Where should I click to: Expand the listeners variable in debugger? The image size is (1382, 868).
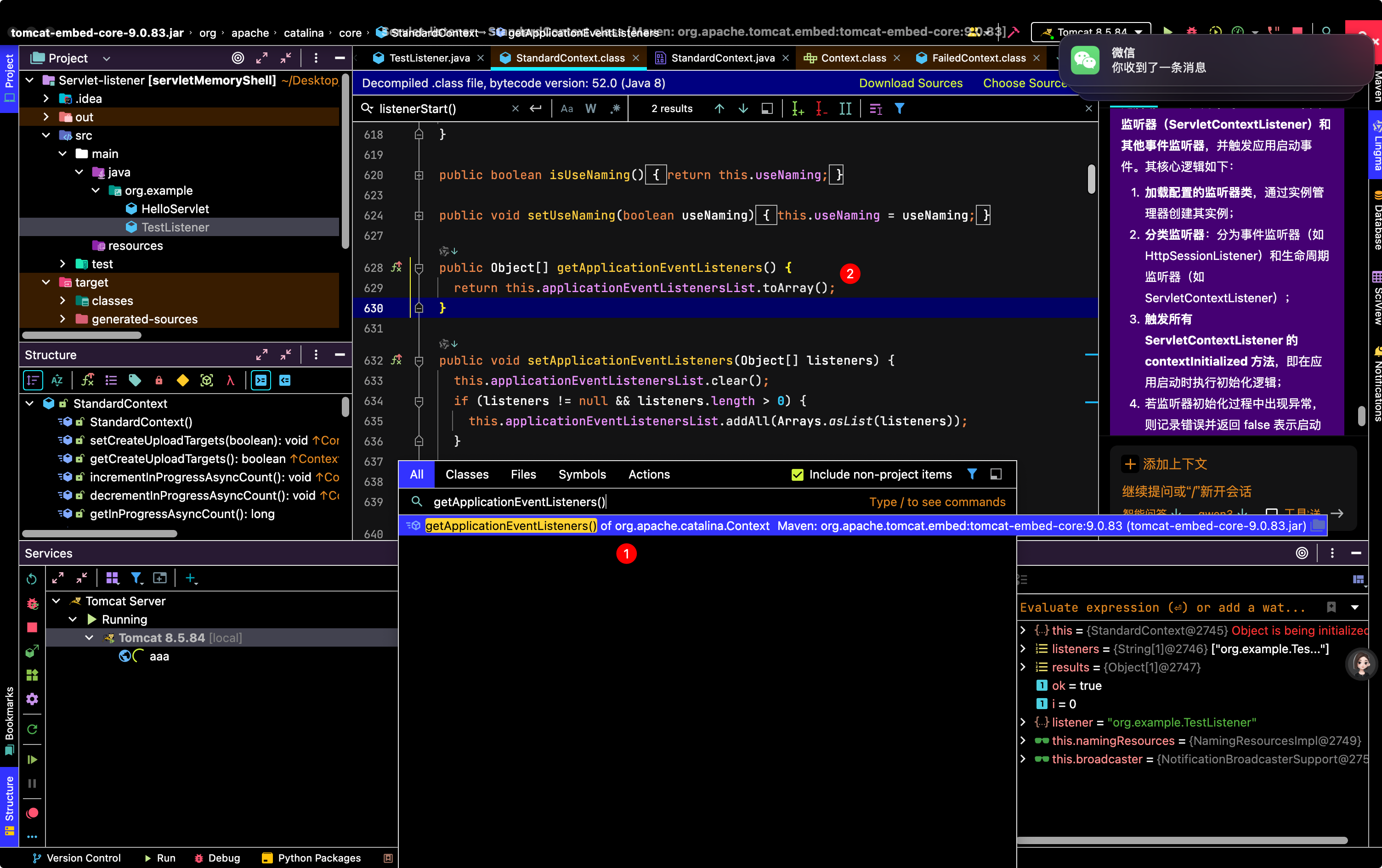coord(1023,649)
